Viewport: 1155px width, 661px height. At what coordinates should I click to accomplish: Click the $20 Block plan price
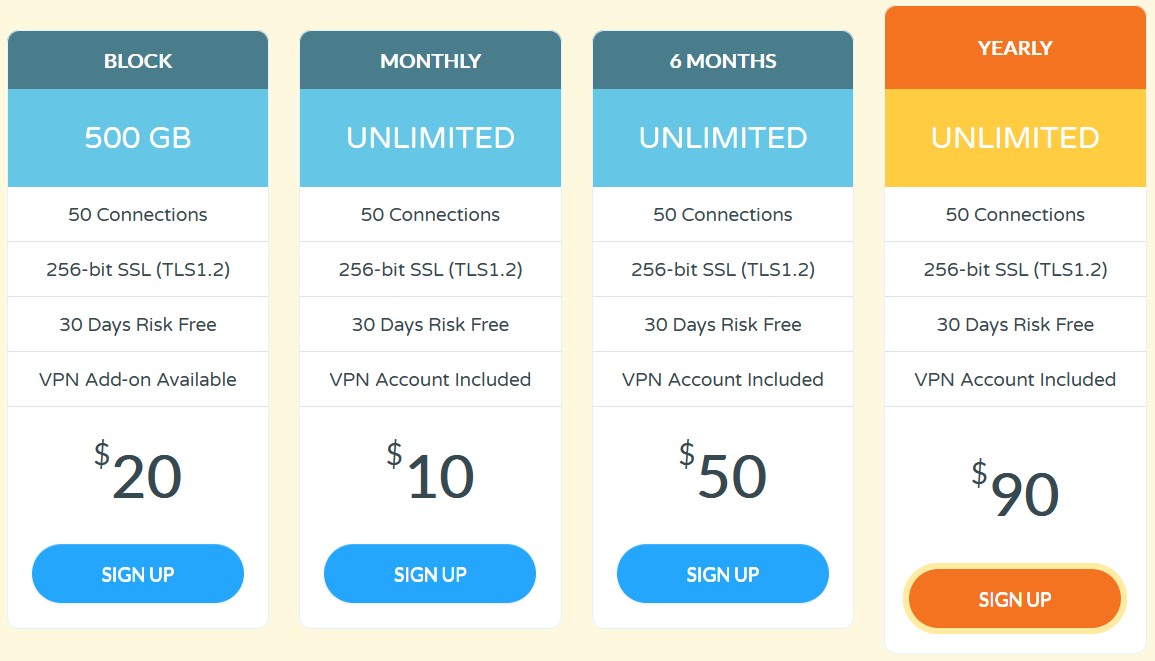(x=138, y=476)
